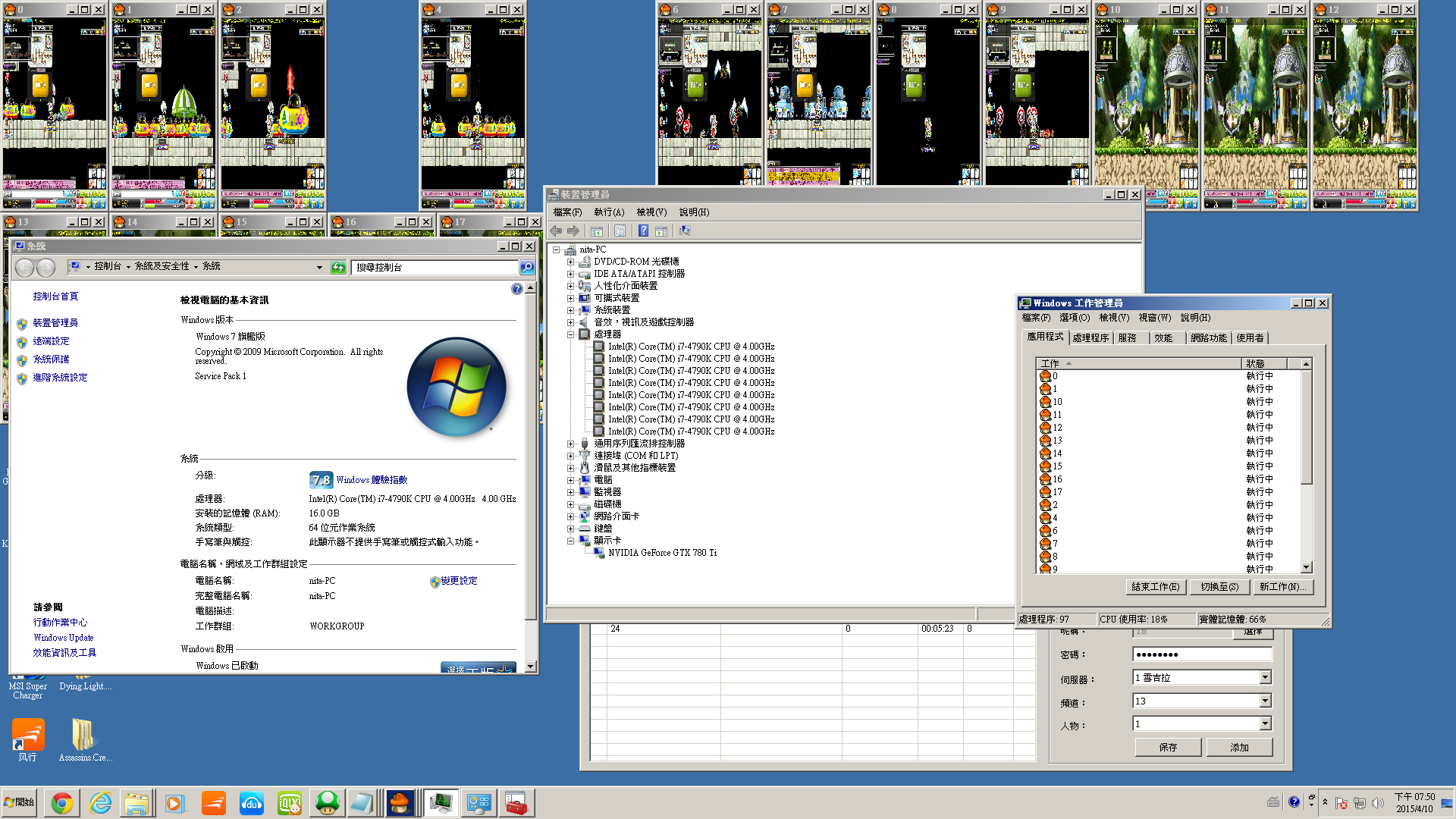Open Google Chrome from the taskbar
The height and width of the screenshot is (819, 1456).
click(62, 803)
